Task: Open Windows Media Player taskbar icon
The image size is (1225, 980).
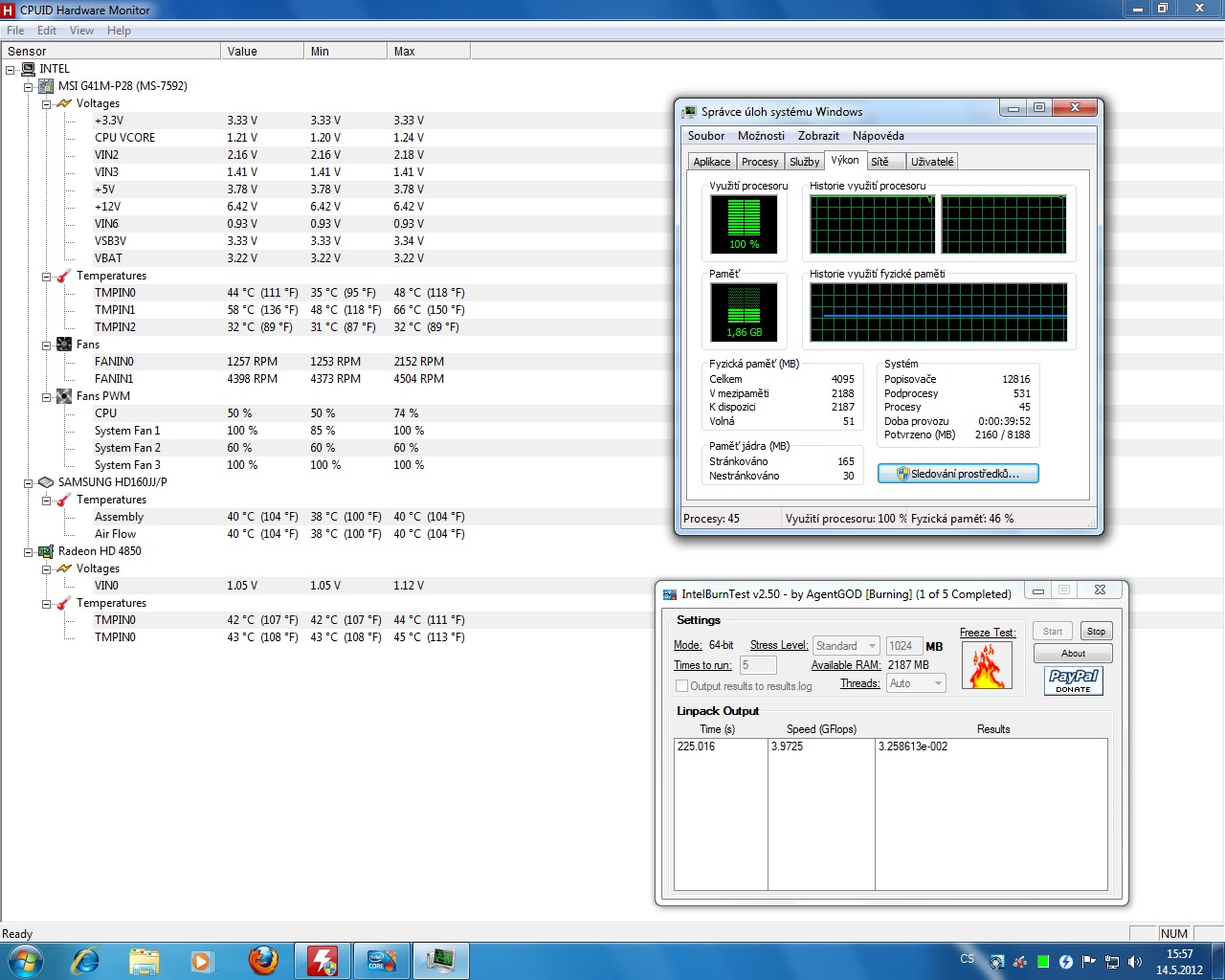Action: 201,961
